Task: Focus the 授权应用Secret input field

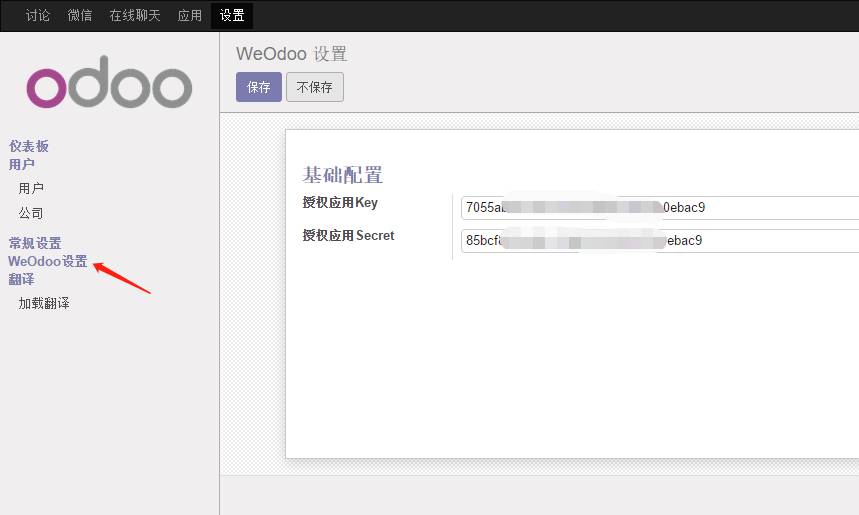Action: [x=660, y=241]
